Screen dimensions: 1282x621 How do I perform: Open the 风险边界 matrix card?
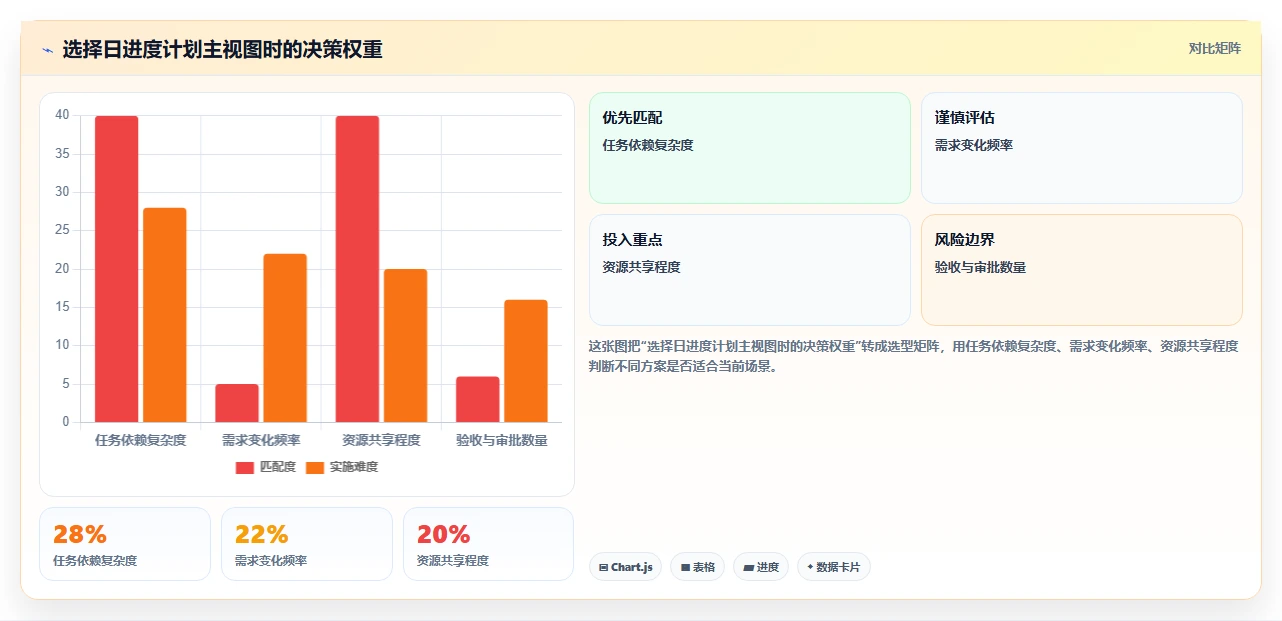pyautogui.click(x=1082, y=270)
